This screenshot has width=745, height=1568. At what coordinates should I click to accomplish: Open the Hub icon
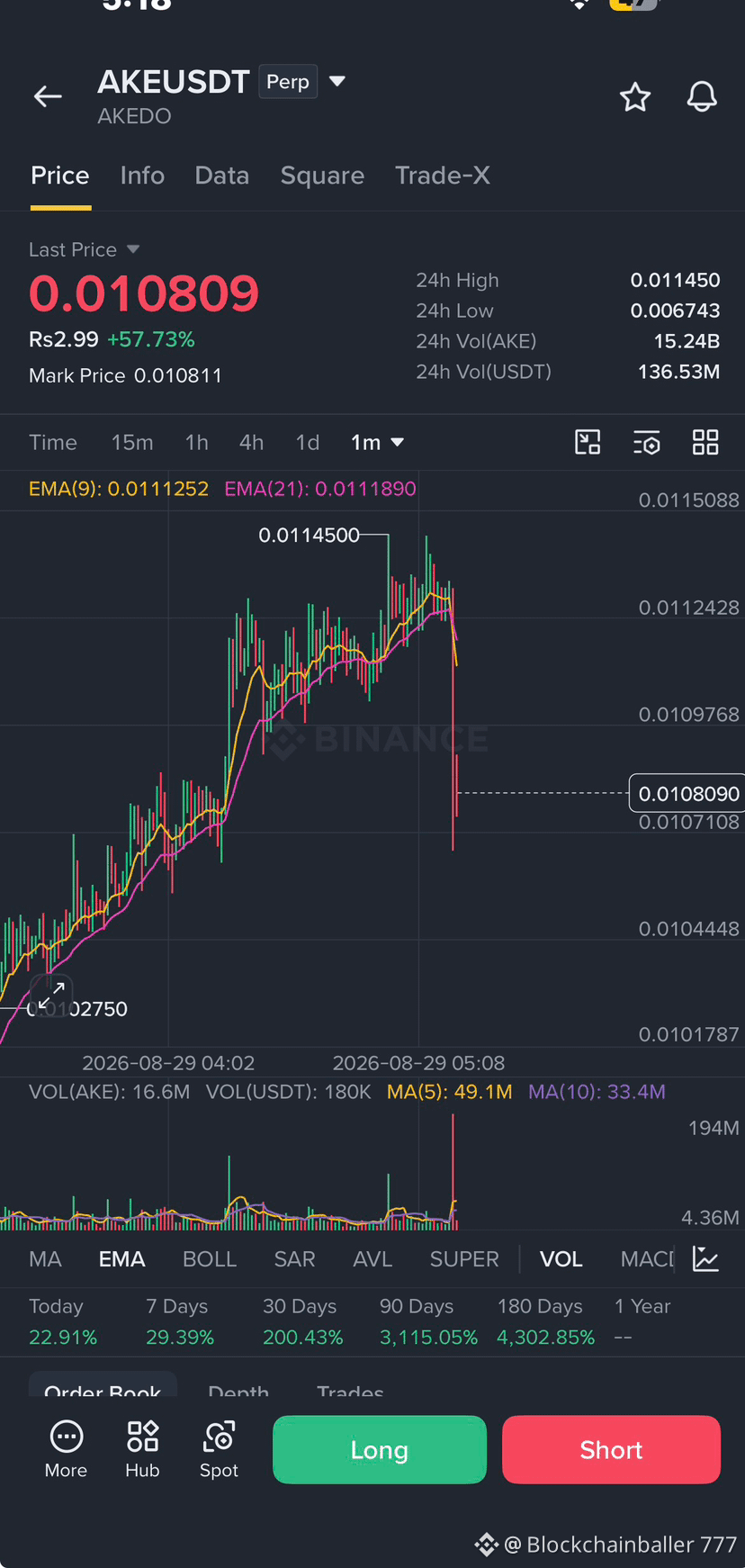tap(142, 1449)
